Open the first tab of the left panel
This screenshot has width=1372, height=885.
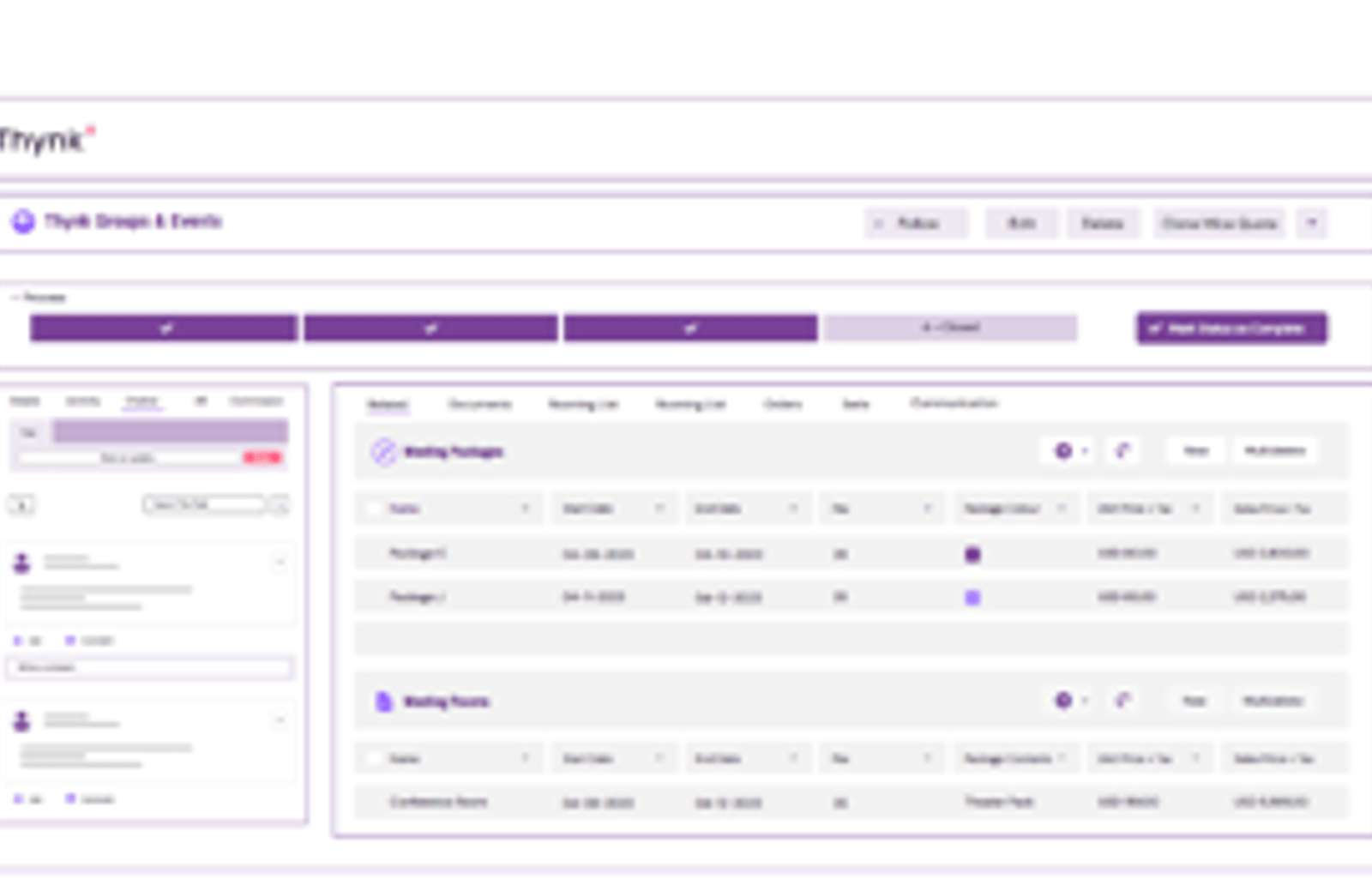tap(25, 400)
